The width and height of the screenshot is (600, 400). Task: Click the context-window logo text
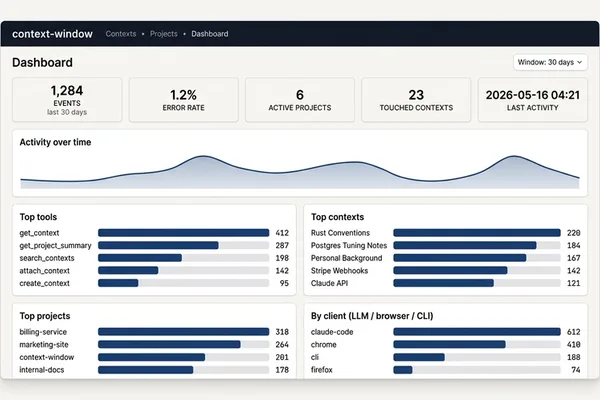pos(52,34)
